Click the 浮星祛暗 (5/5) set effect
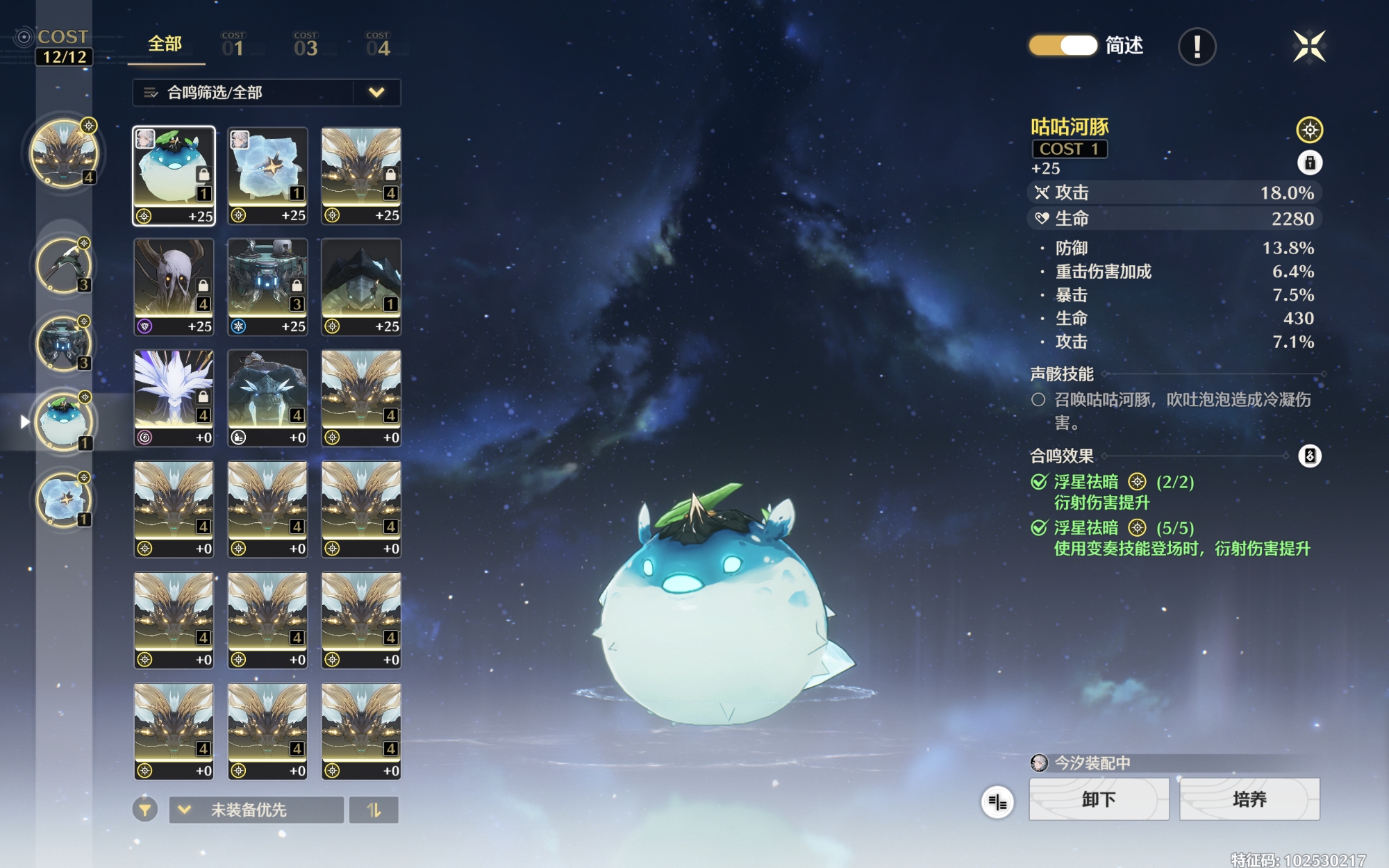Viewport: 1389px width, 868px height. coord(1171,538)
